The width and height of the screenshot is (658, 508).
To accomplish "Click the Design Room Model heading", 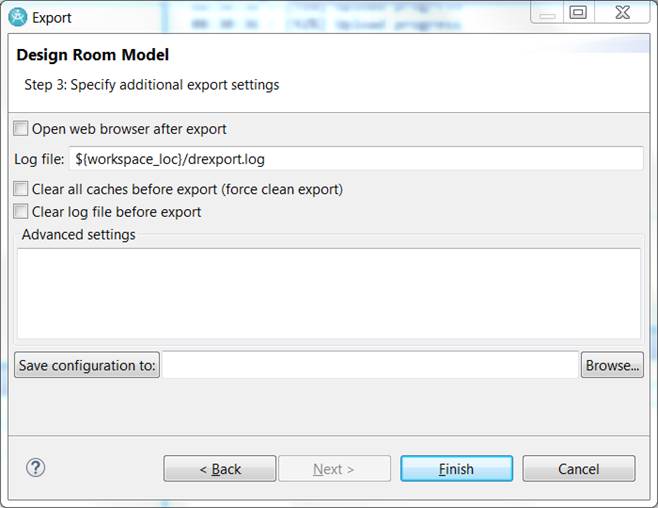I will (92, 55).
